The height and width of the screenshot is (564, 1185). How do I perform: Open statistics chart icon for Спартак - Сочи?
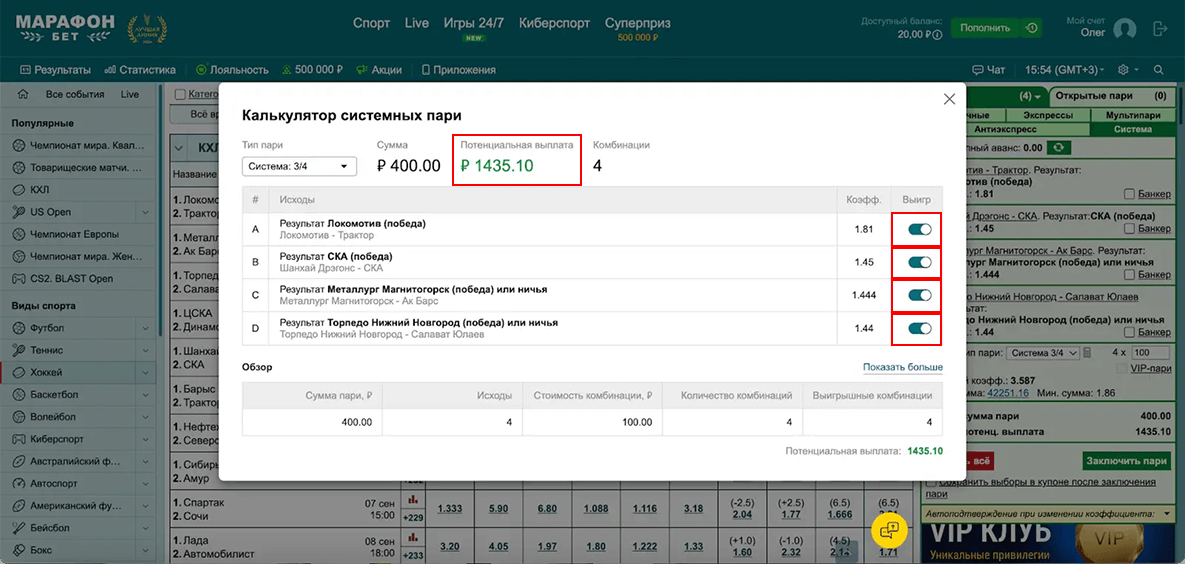tap(413, 500)
